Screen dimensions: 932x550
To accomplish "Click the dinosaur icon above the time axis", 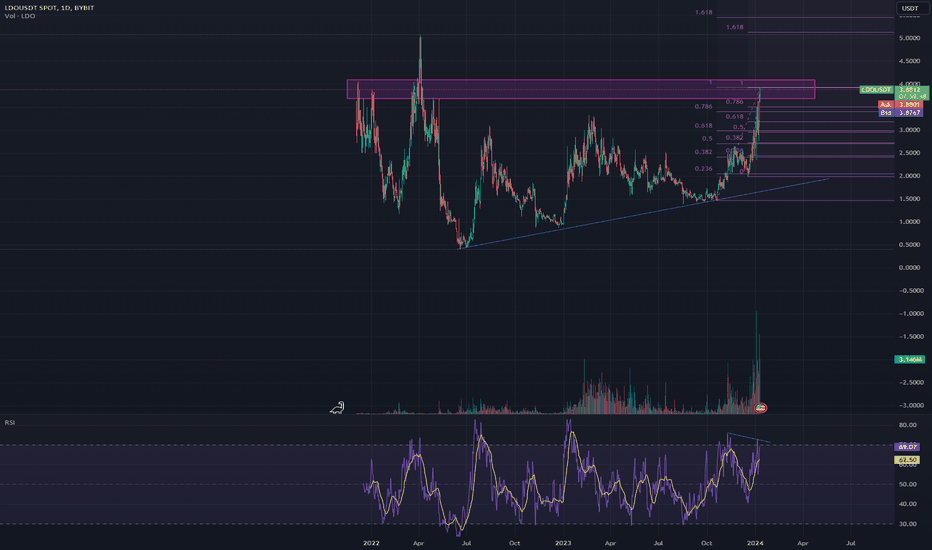I will 337,407.
